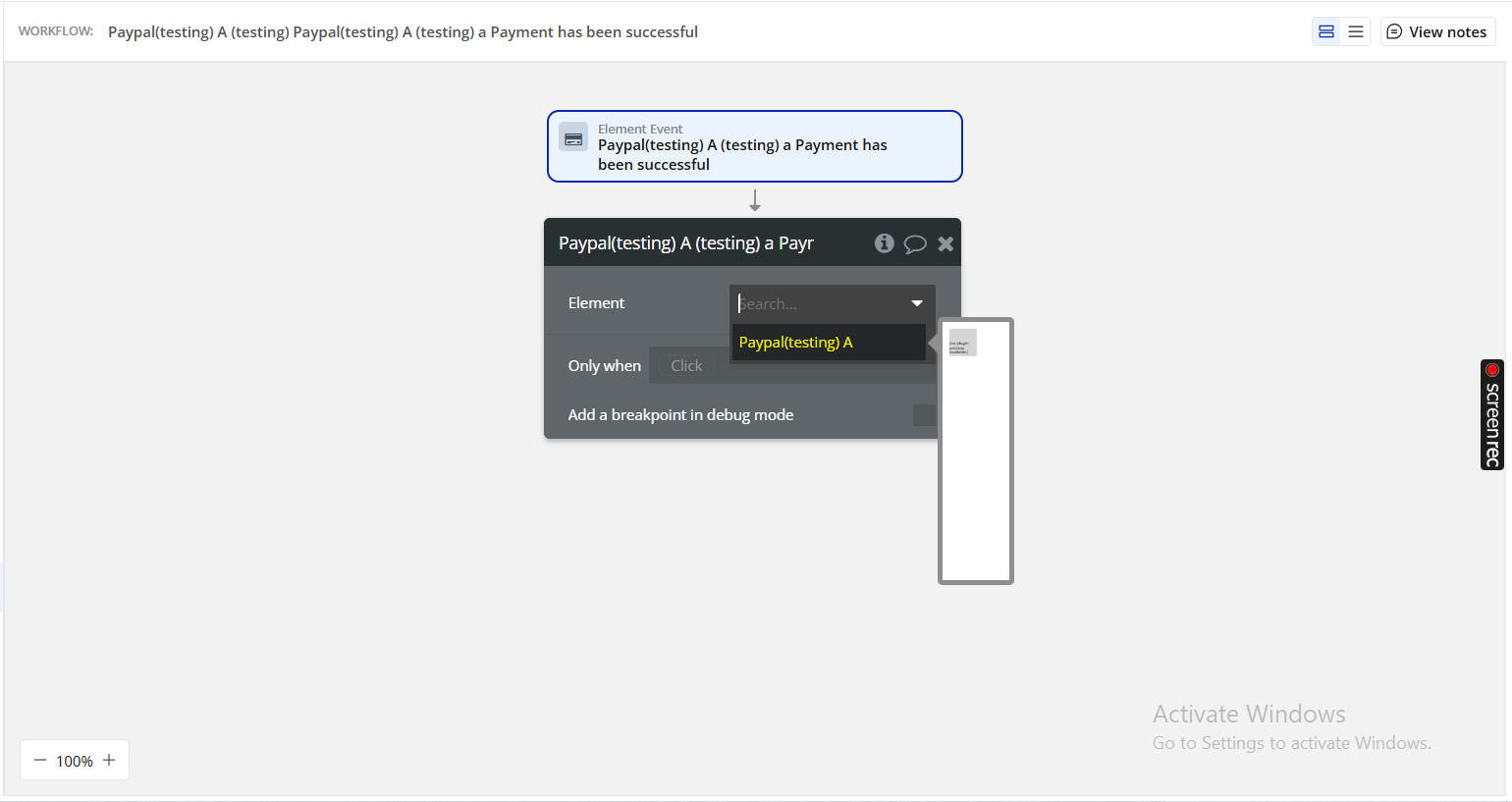Open View notes panel

1437,31
